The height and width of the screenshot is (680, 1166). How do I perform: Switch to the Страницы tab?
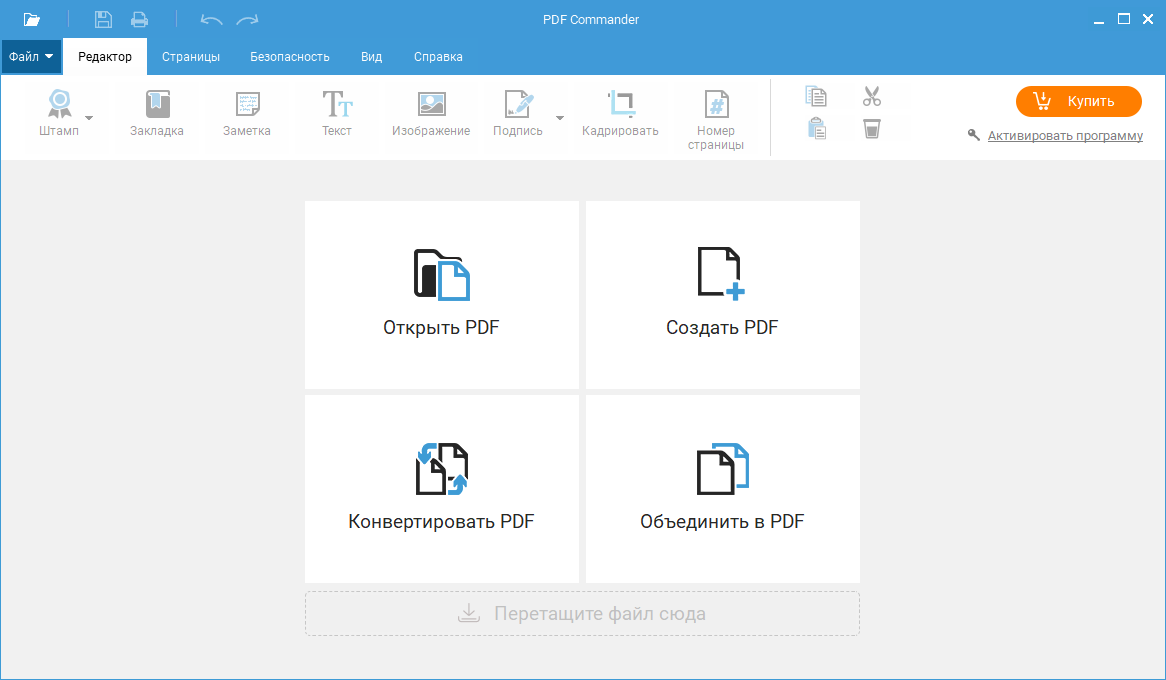(x=191, y=57)
